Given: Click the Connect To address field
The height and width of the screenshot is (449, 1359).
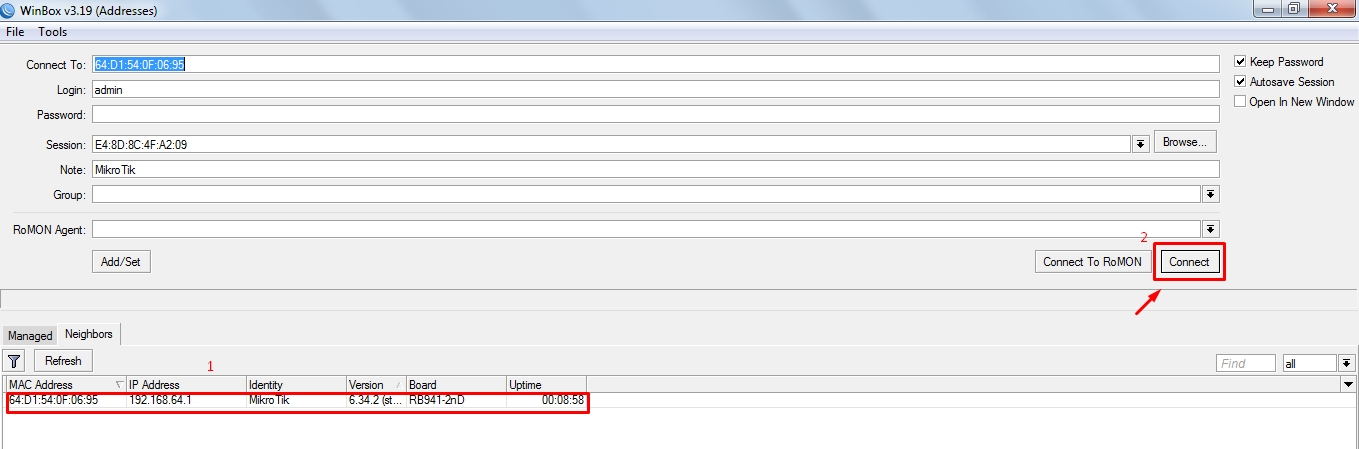Looking at the screenshot, I should (x=656, y=64).
